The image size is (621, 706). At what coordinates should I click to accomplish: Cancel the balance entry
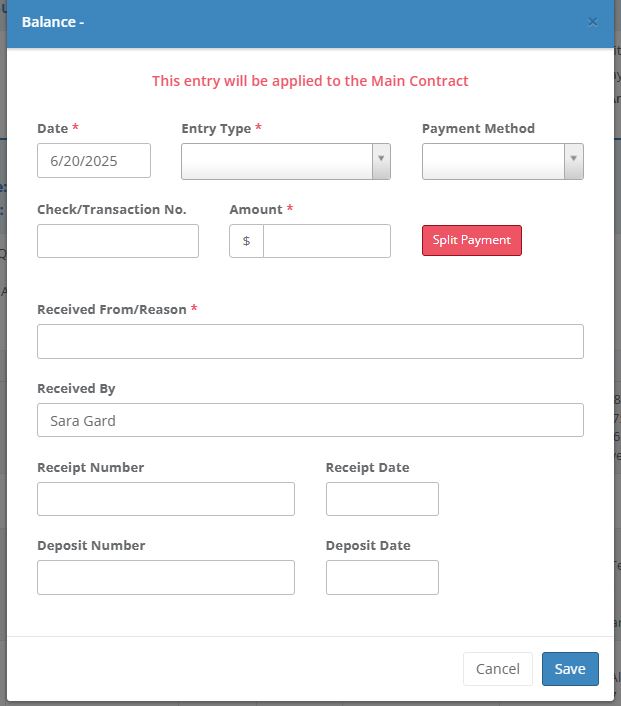coord(497,669)
